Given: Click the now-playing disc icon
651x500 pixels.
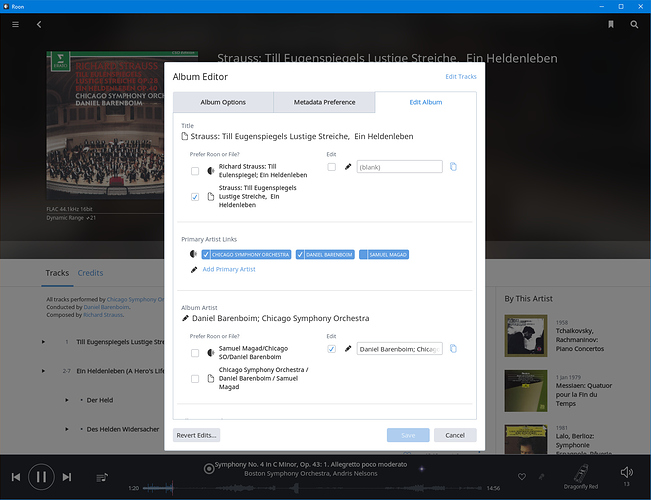Looking at the screenshot, I should click(209, 469).
